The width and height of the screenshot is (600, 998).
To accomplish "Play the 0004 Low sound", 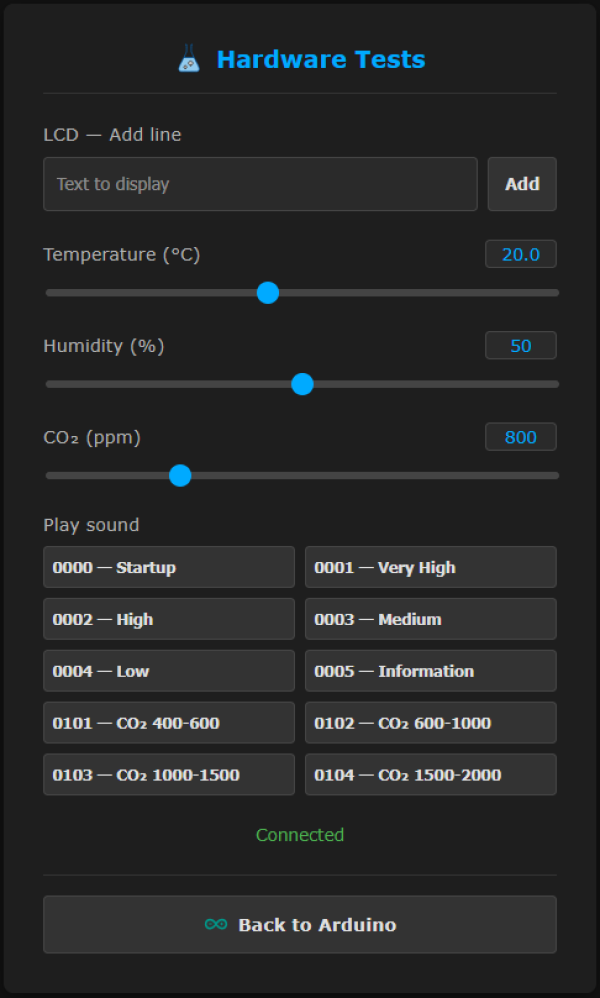I will click(169, 671).
